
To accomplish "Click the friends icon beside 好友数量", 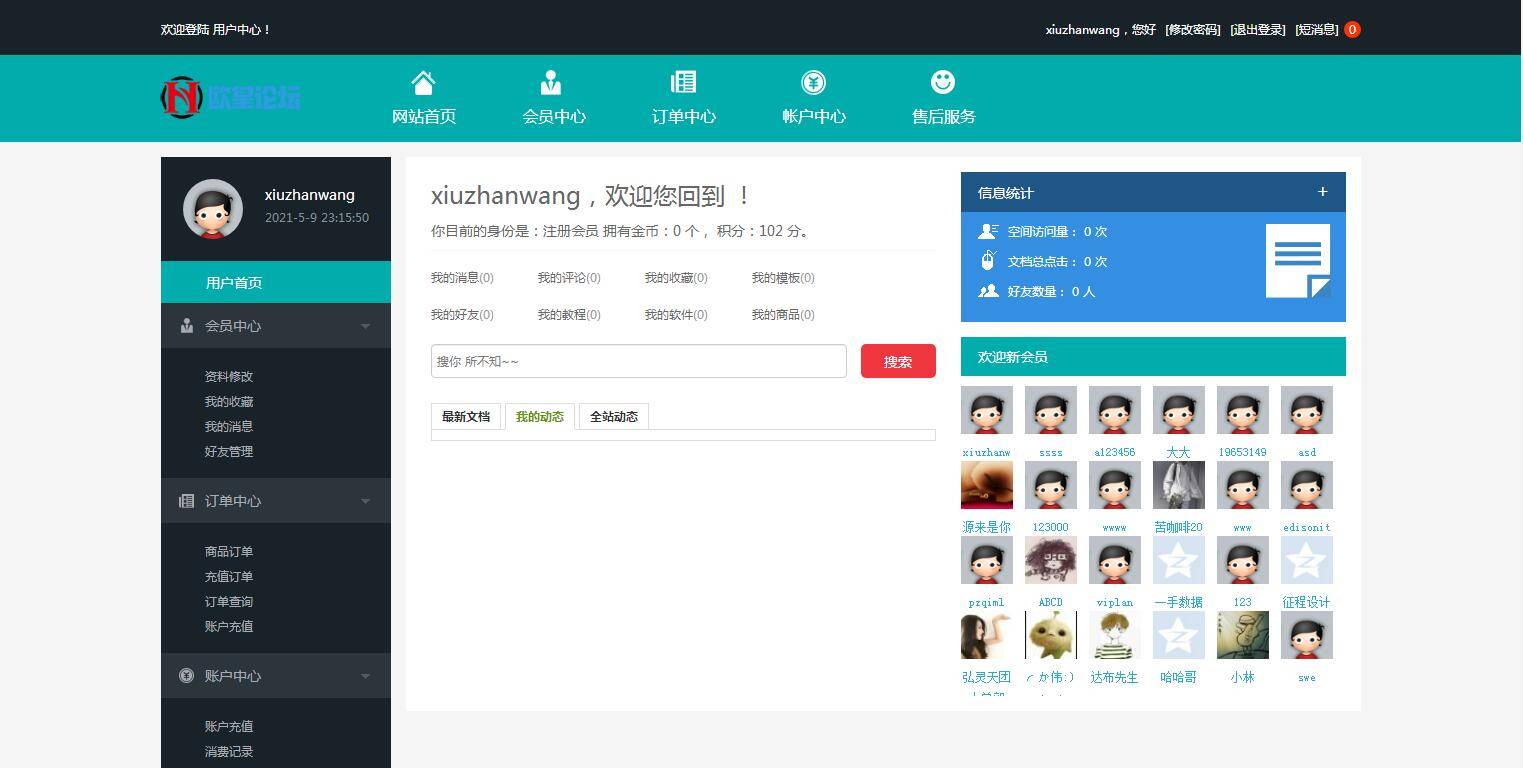I will click(x=988, y=291).
